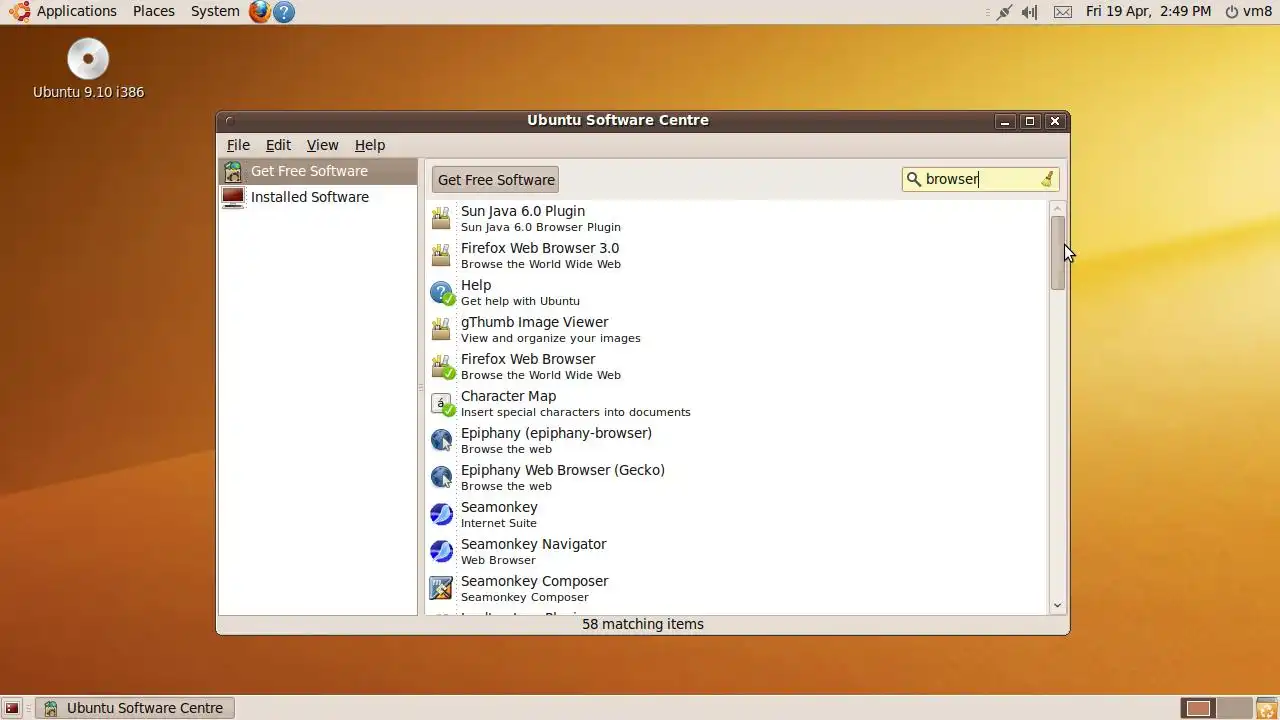The image size is (1280, 720).
Task: Select the gThumb Image Viewer entry
Action: (x=736, y=330)
